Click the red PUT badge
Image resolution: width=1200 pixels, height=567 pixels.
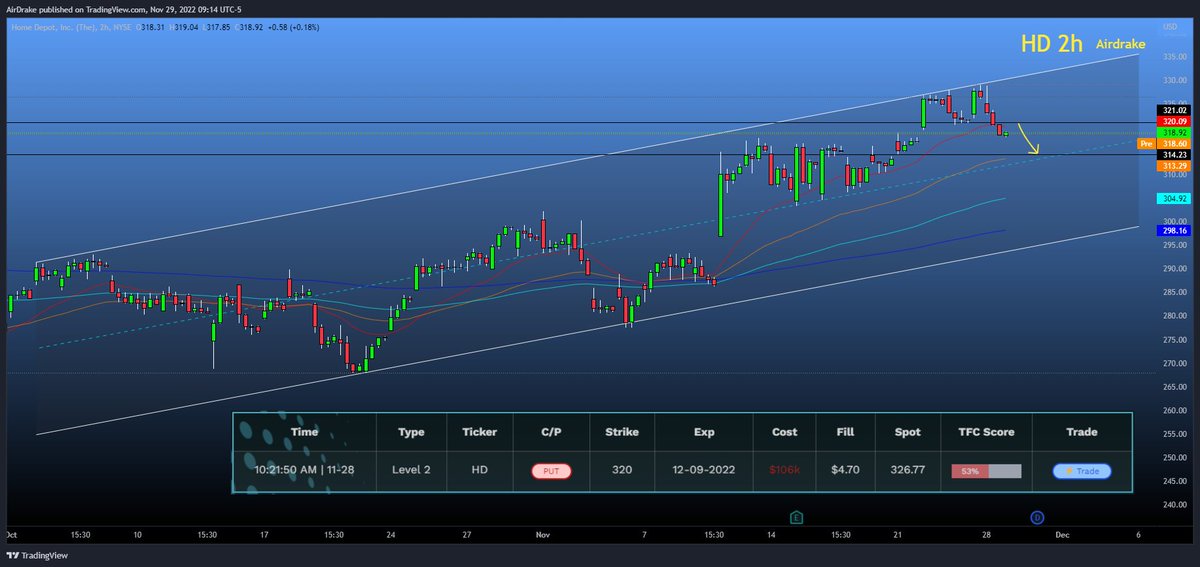coord(551,470)
